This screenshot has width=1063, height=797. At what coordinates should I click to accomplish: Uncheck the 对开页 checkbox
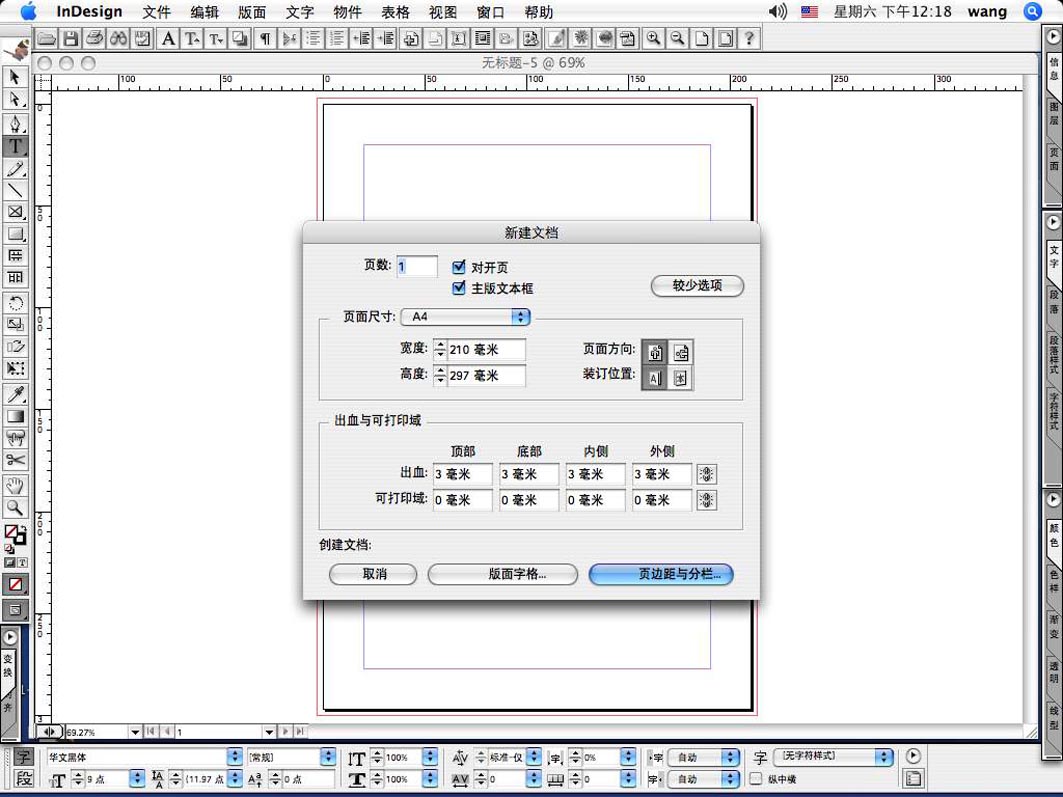459,267
